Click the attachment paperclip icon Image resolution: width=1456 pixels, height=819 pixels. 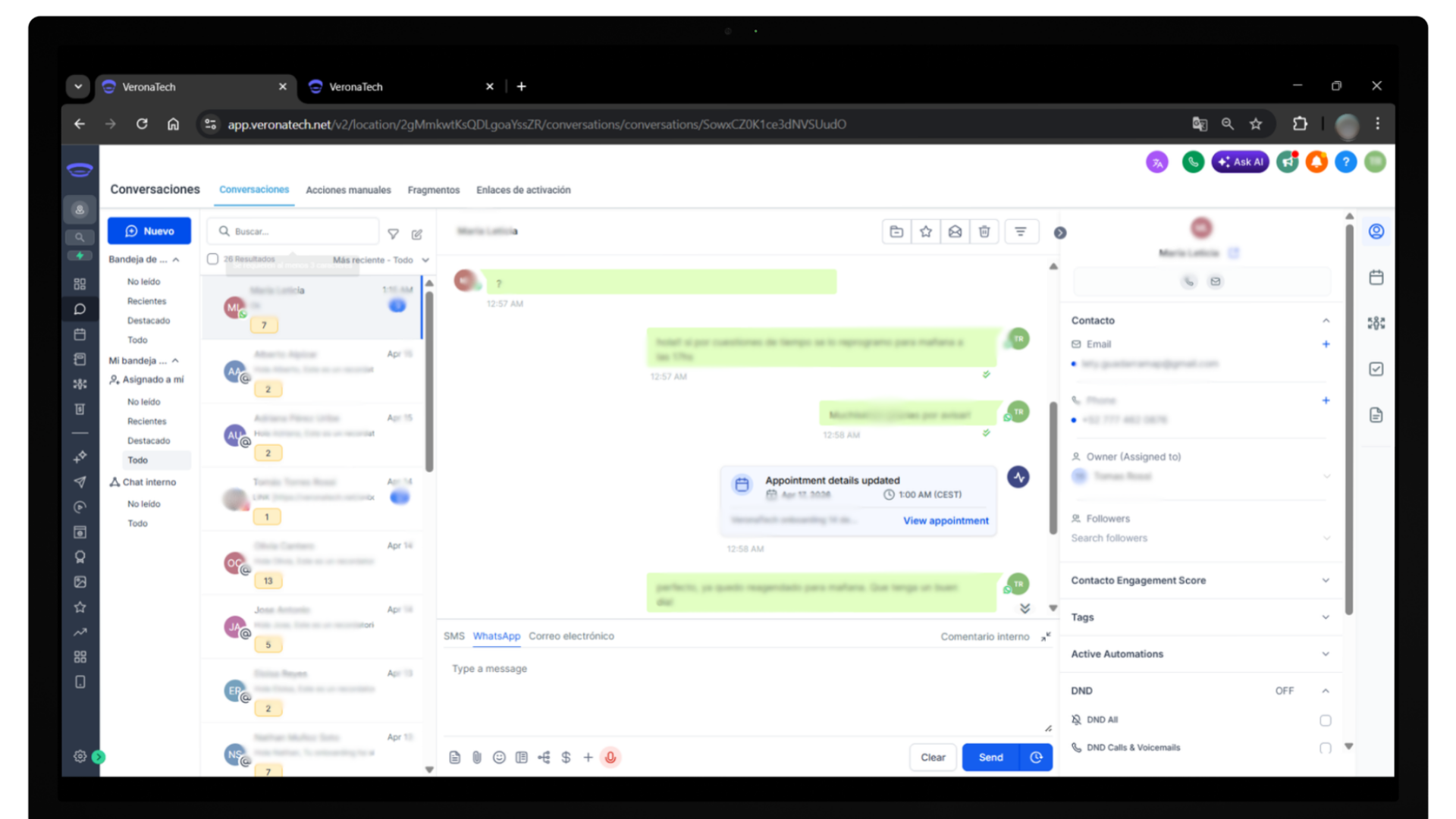coord(477,757)
